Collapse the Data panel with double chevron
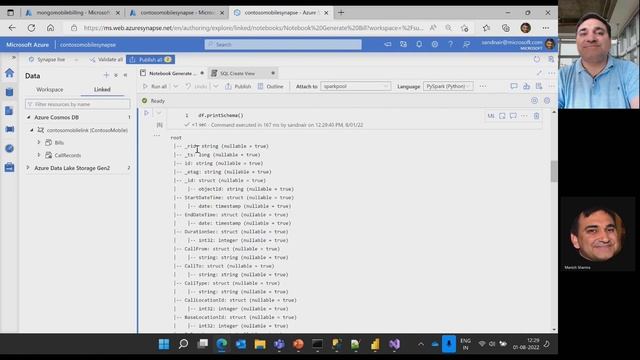640x360 pixels. point(126,75)
